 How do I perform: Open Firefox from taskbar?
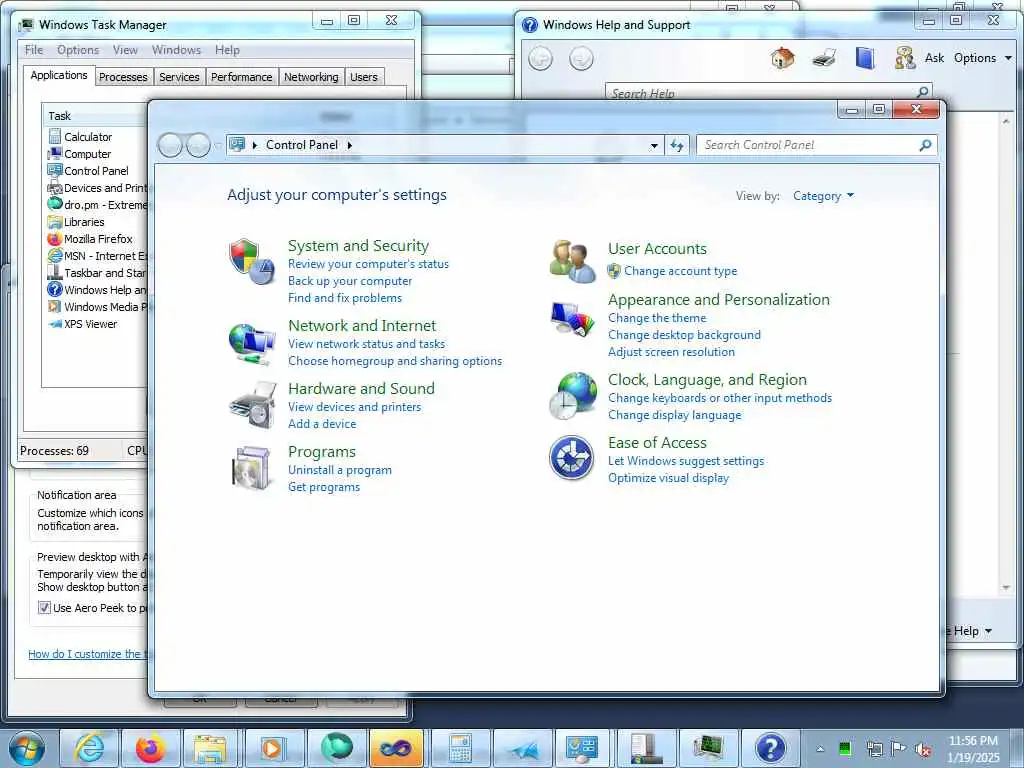click(x=150, y=748)
